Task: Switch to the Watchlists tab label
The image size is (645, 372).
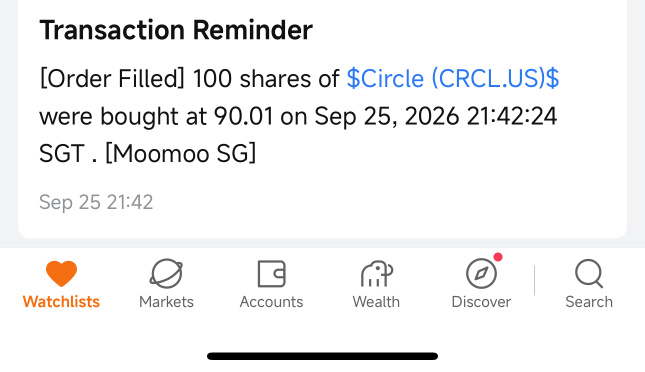Action: pyautogui.click(x=61, y=302)
